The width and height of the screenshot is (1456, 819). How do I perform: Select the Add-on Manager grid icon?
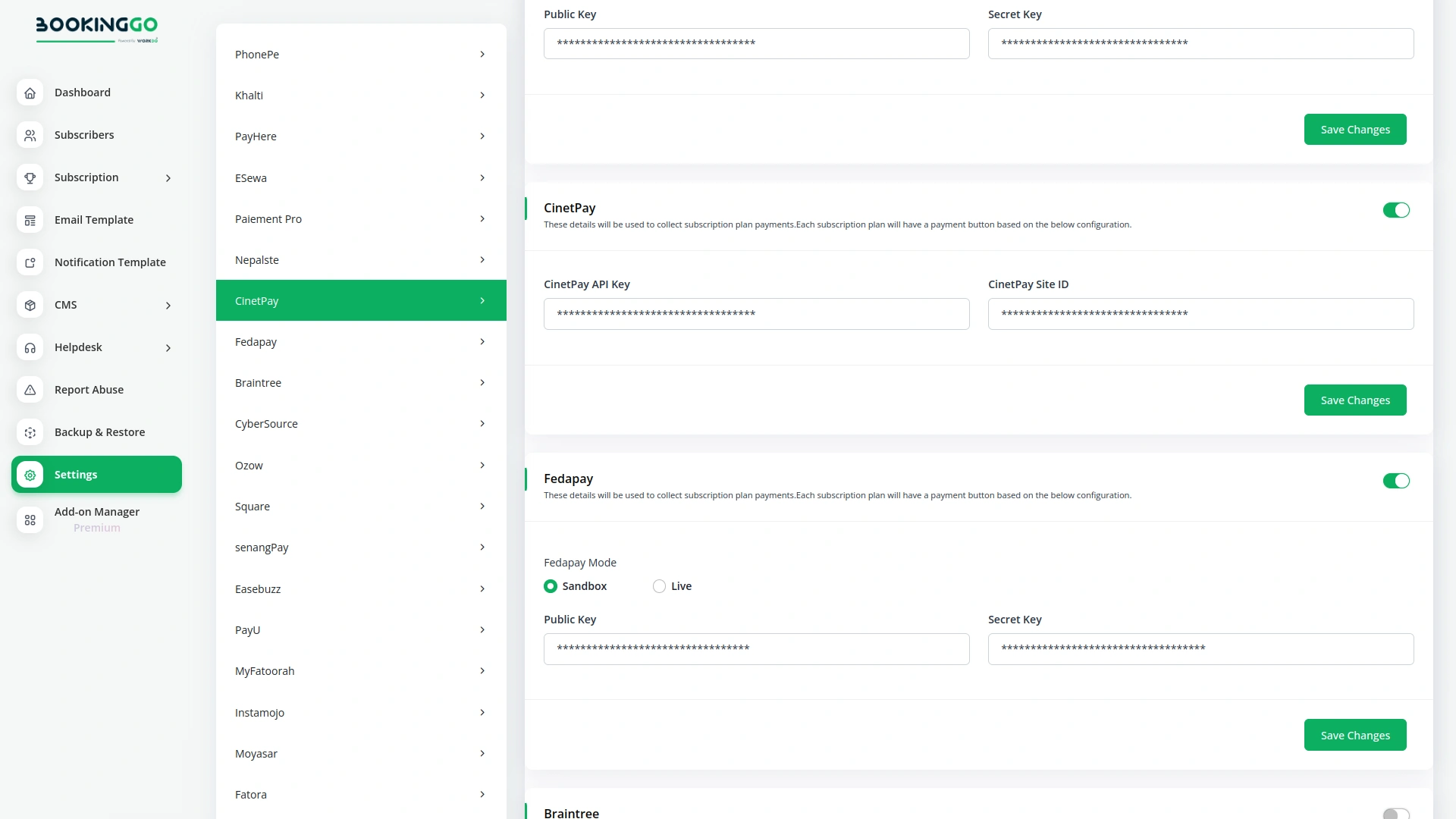coord(30,520)
